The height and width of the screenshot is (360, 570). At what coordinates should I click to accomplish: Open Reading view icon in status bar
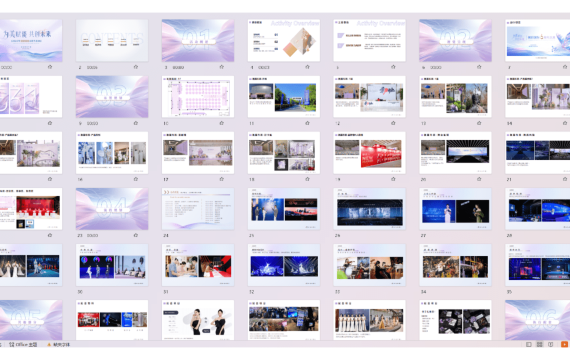click(550, 344)
